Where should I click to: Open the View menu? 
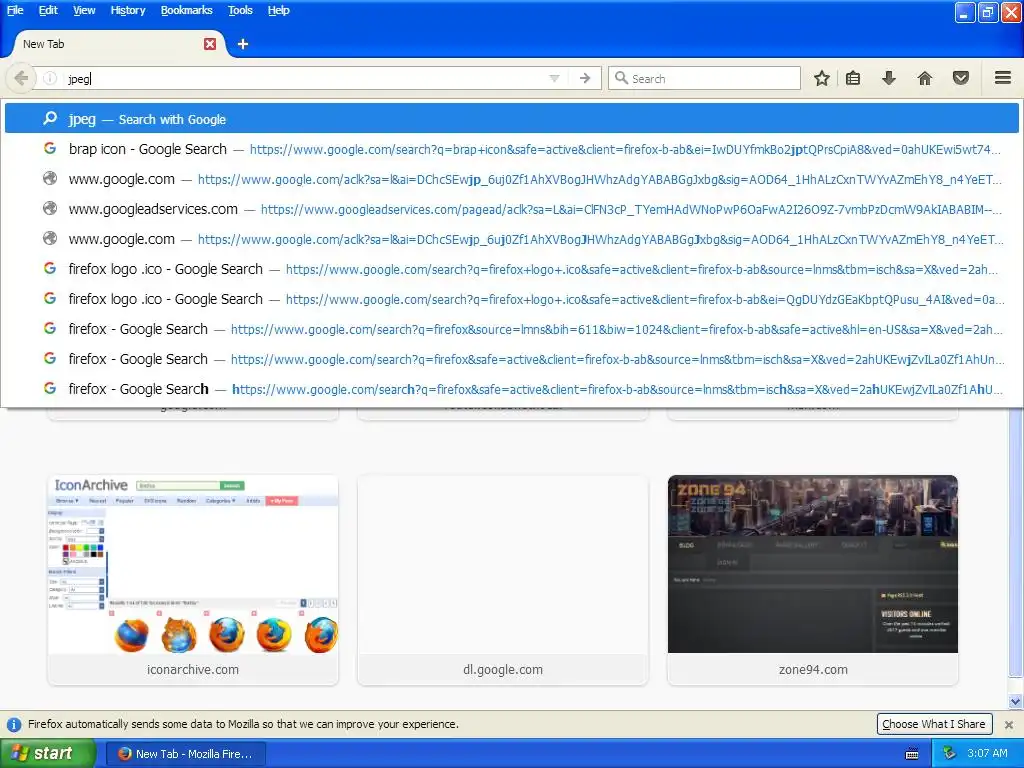[84, 10]
